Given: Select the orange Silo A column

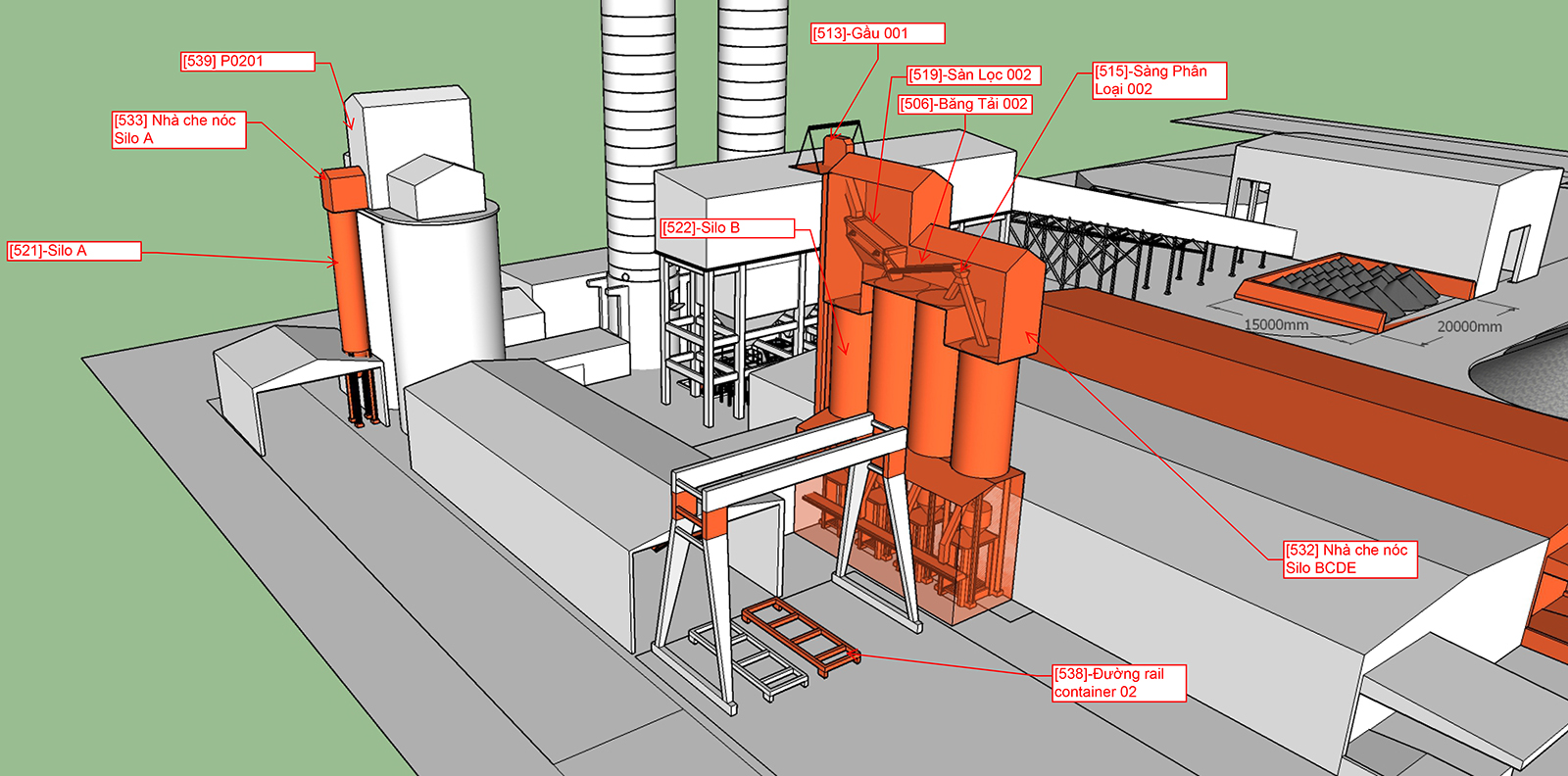Looking at the screenshot, I should (x=349, y=281).
